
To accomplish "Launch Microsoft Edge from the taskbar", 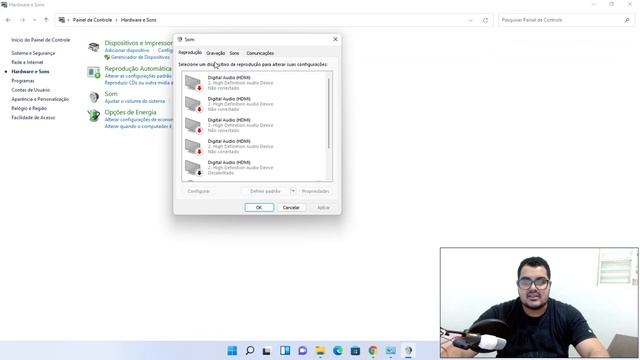I will (x=338, y=351).
